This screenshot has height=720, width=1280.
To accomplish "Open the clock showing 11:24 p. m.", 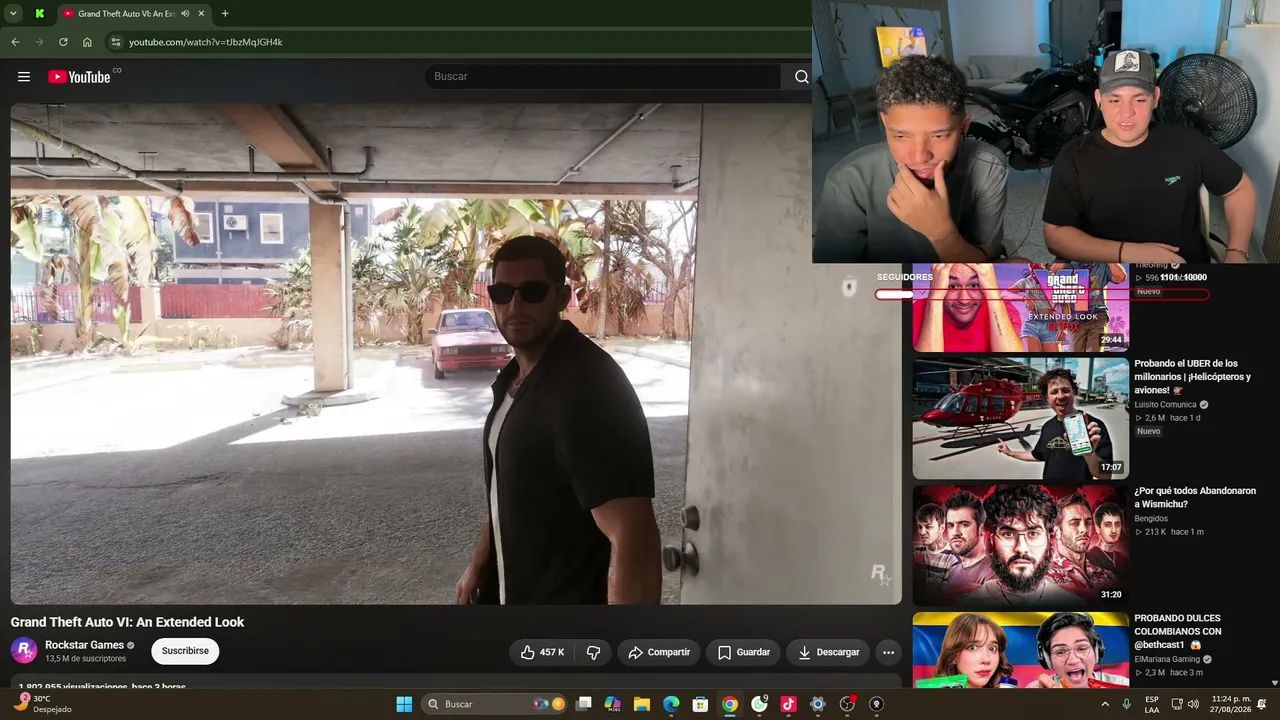I will point(1231,704).
